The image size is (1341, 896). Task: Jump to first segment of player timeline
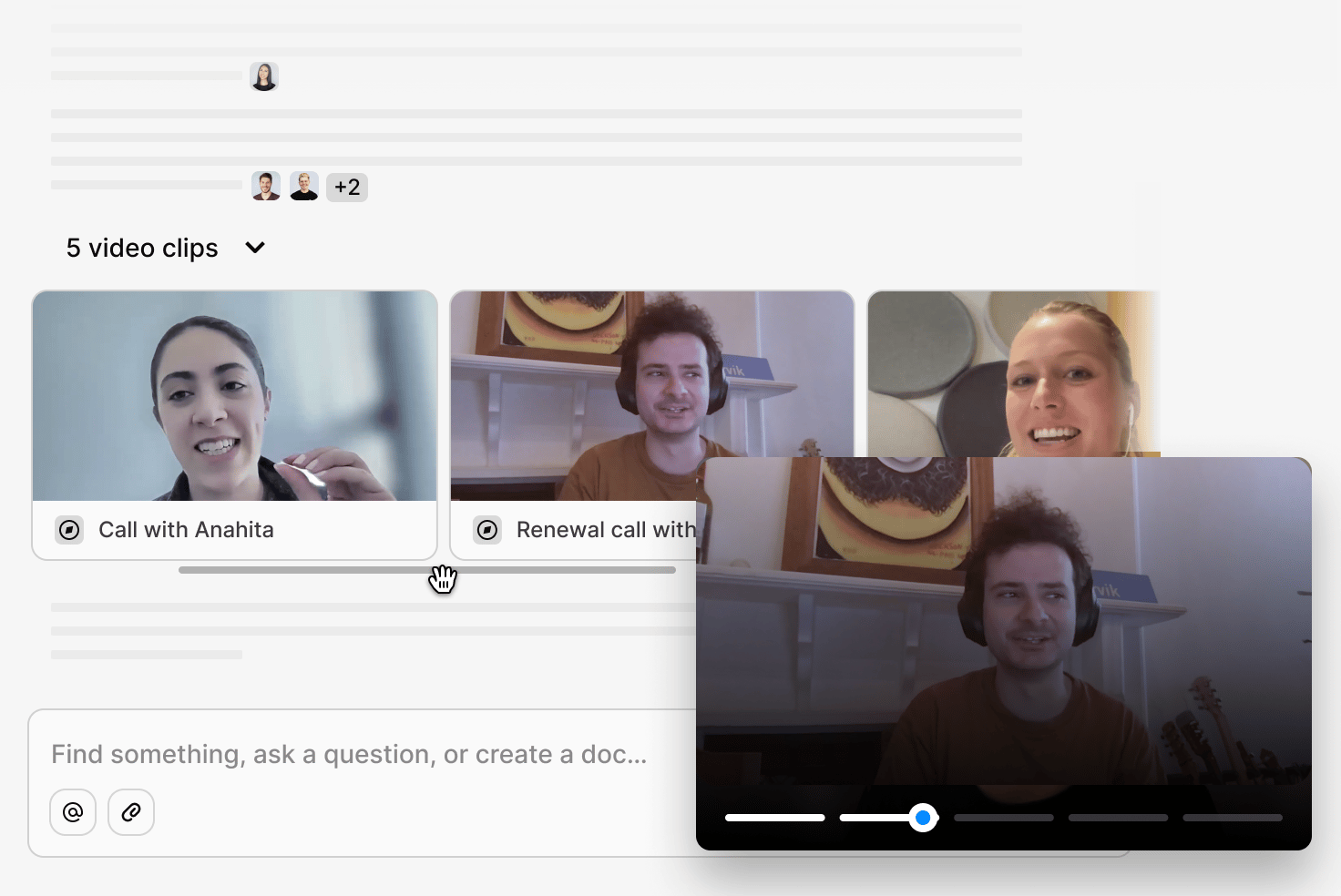(775, 818)
